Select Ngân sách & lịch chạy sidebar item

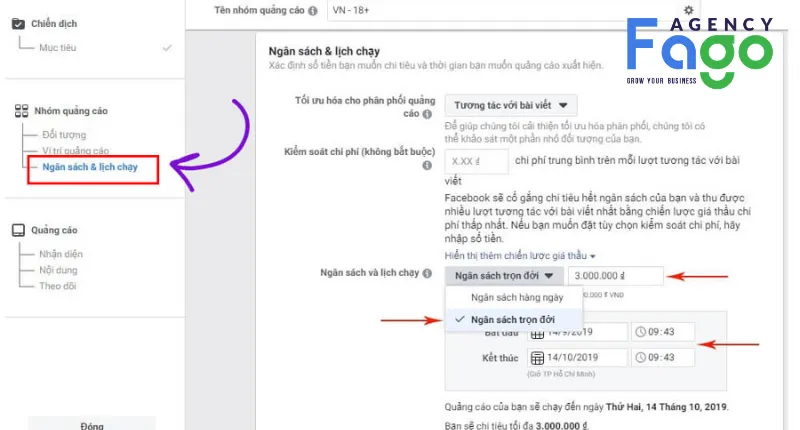[x=90, y=167]
